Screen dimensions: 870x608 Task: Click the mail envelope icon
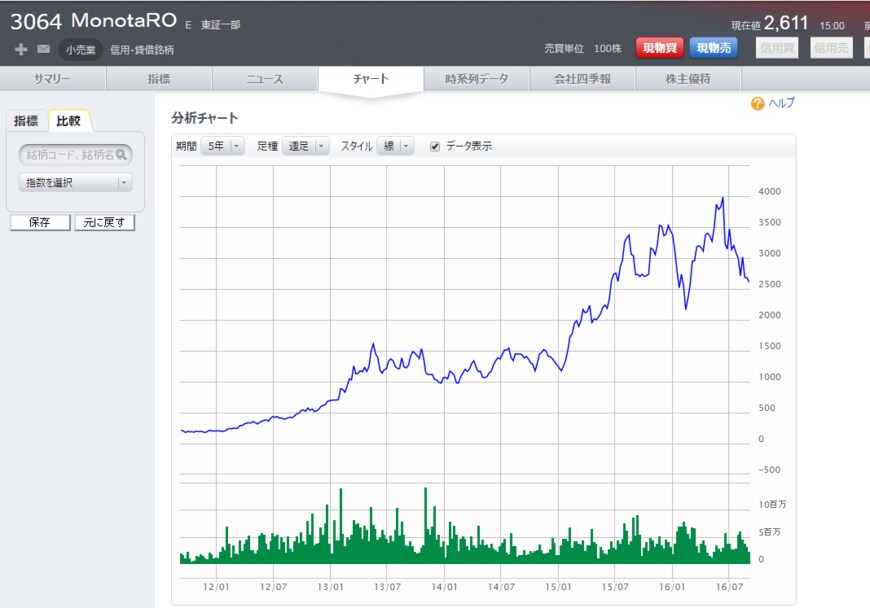[44, 49]
